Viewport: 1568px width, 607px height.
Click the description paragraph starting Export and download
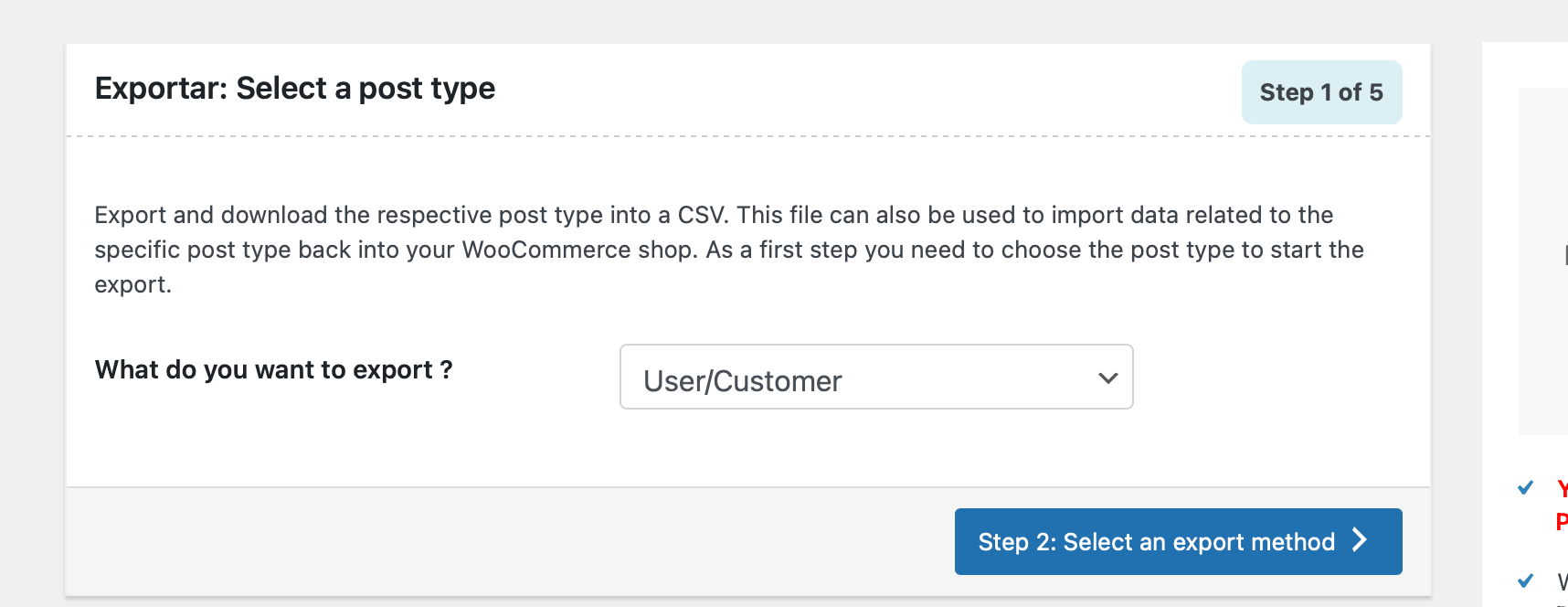point(729,250)
